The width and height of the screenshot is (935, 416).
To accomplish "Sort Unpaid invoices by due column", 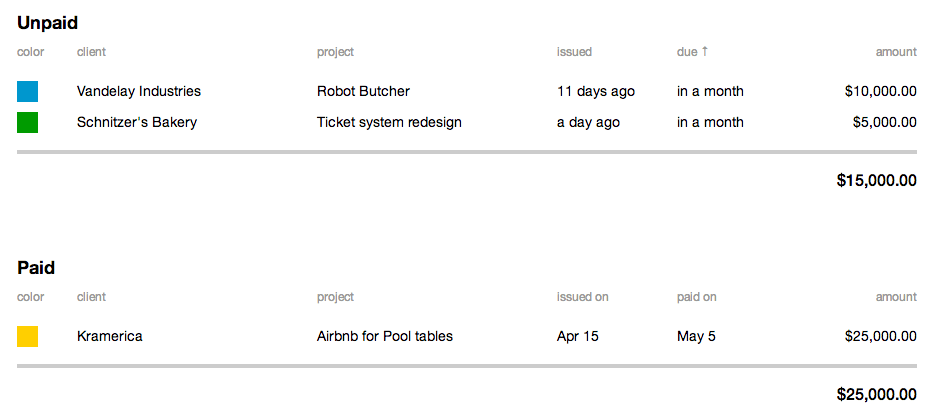I will (692, 52).
